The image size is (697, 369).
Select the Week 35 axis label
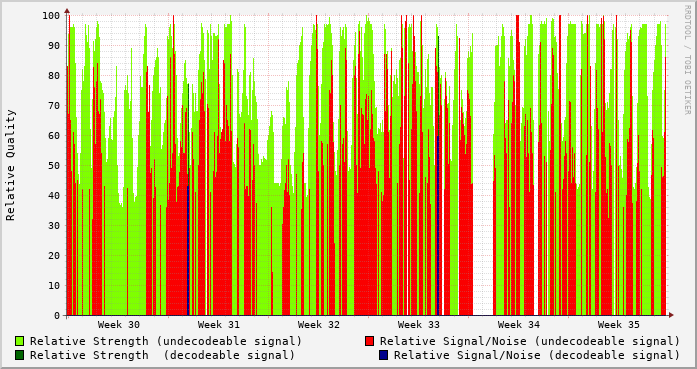pos(618,325)
